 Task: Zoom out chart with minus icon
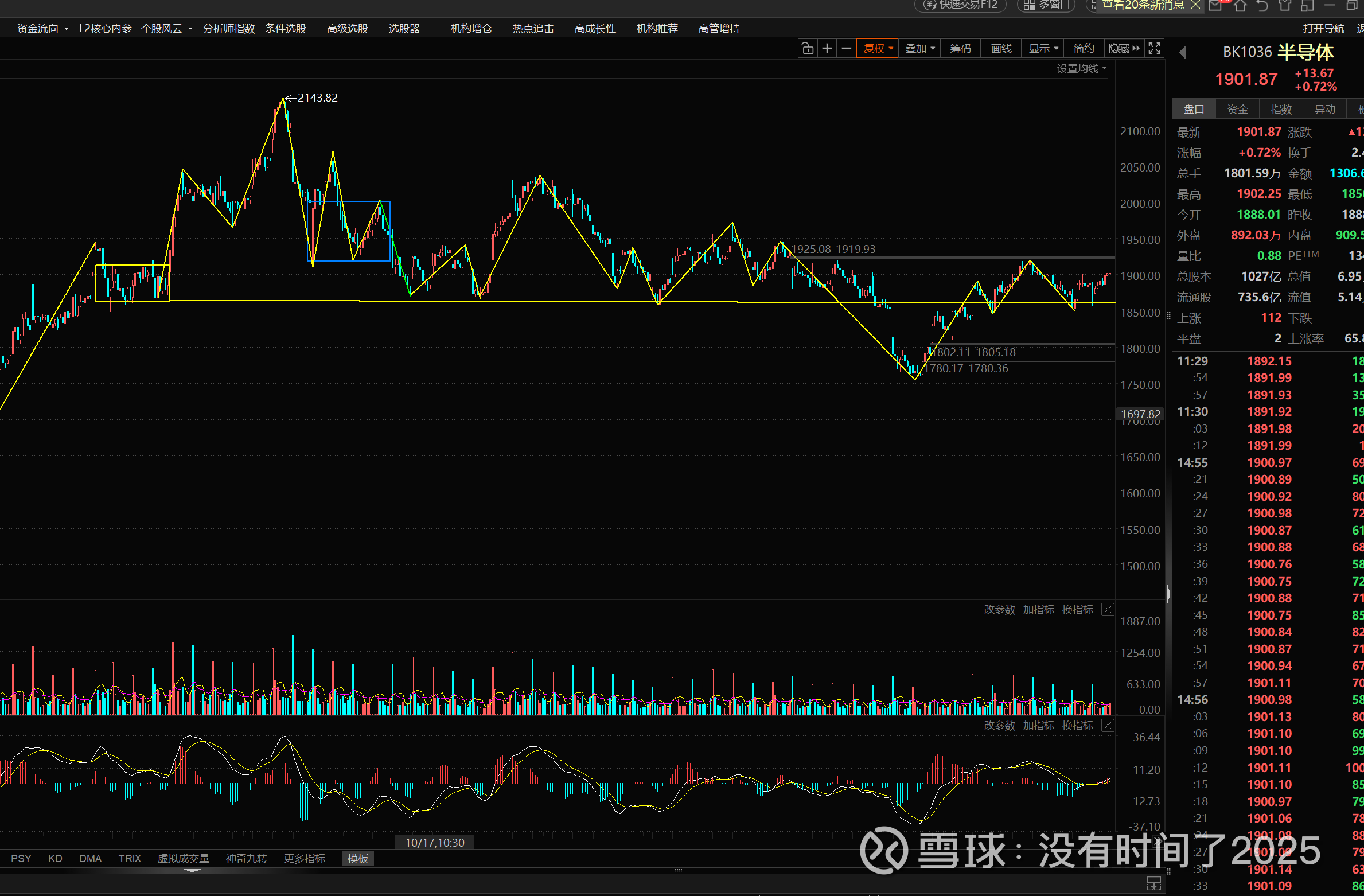846,49
